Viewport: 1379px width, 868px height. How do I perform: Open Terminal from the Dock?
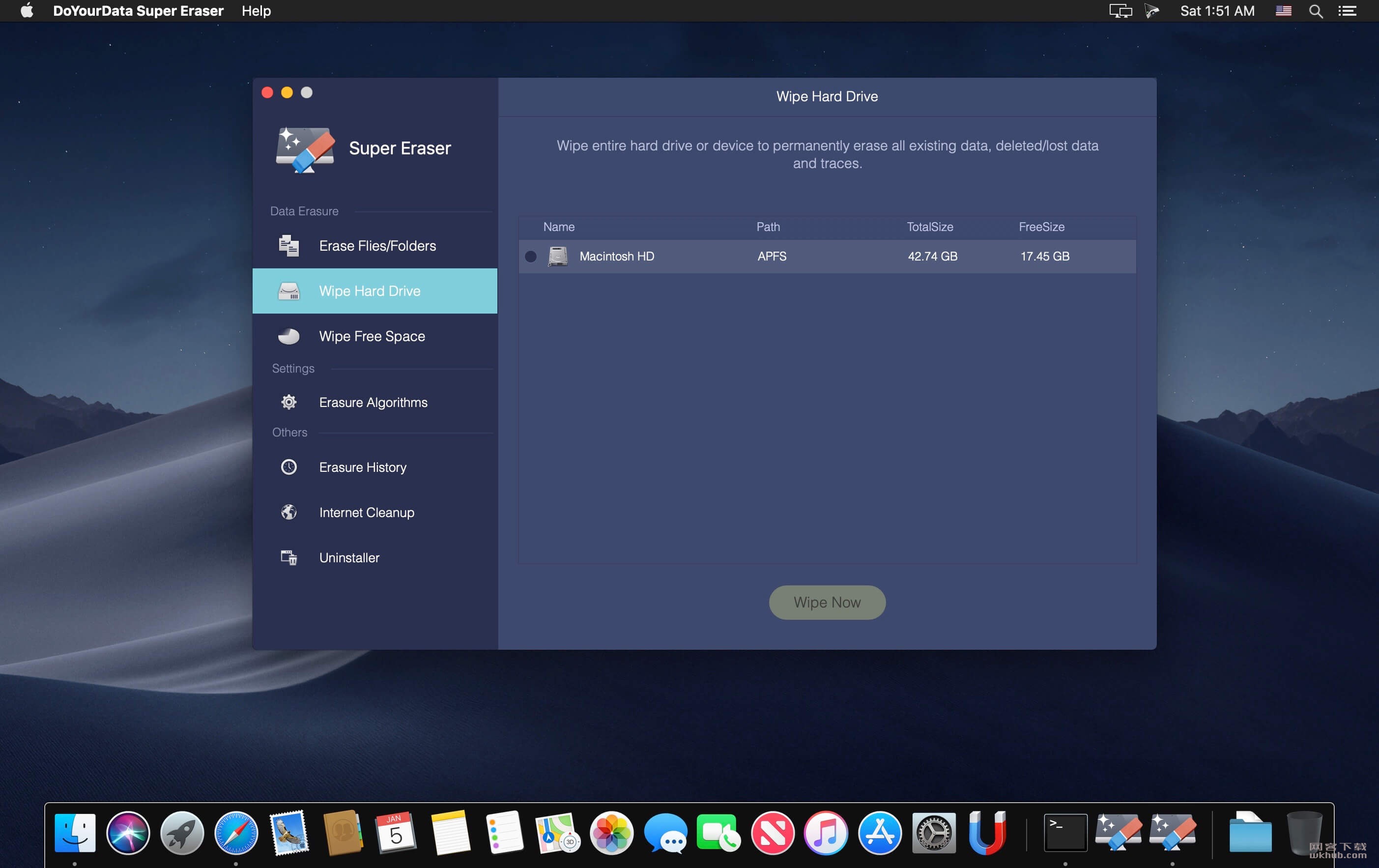(1065, 832)
